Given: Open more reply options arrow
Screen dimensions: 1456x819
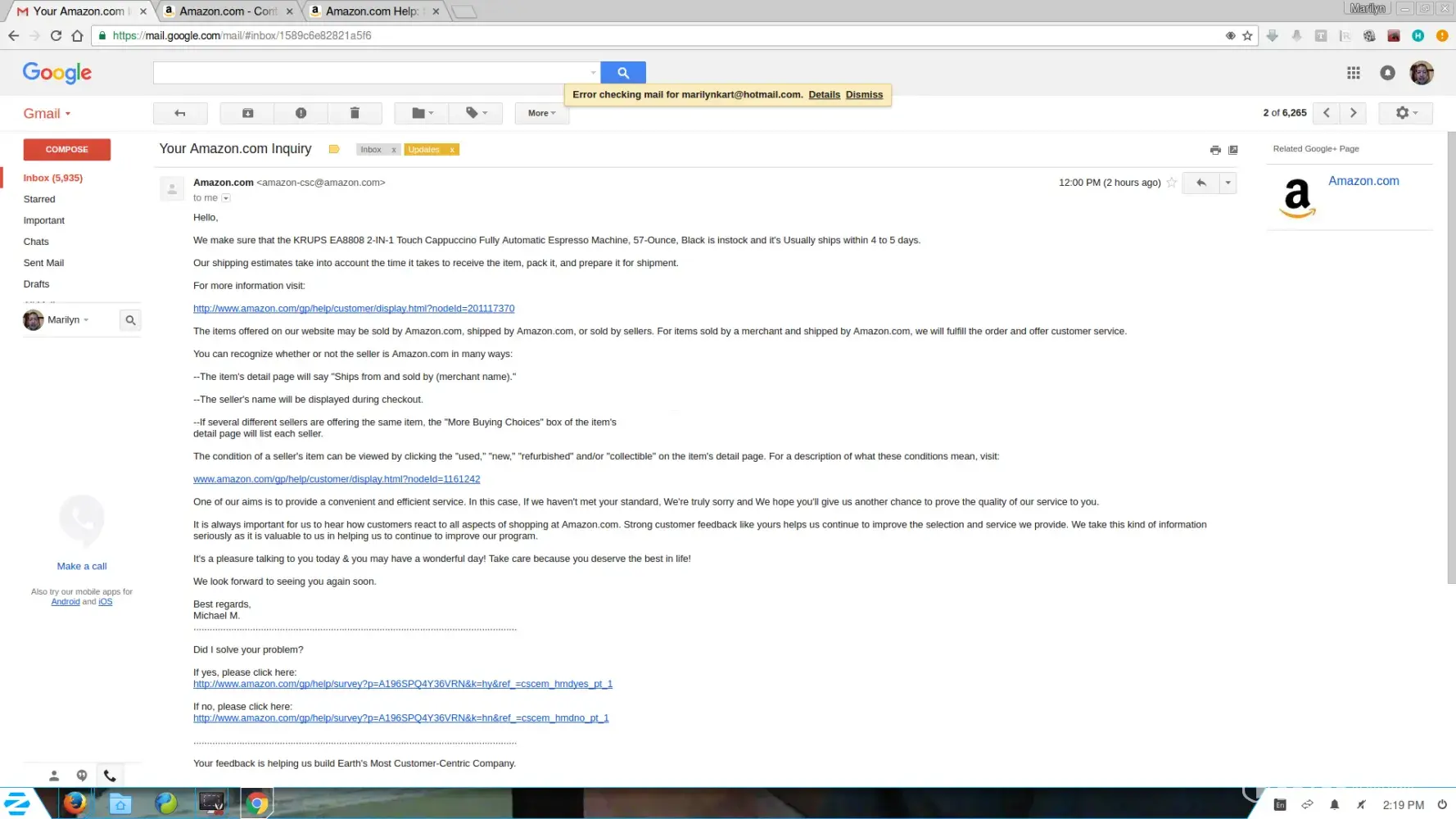Looking at the screenshot, I should pyautogui.click(x=1228, y=183).
